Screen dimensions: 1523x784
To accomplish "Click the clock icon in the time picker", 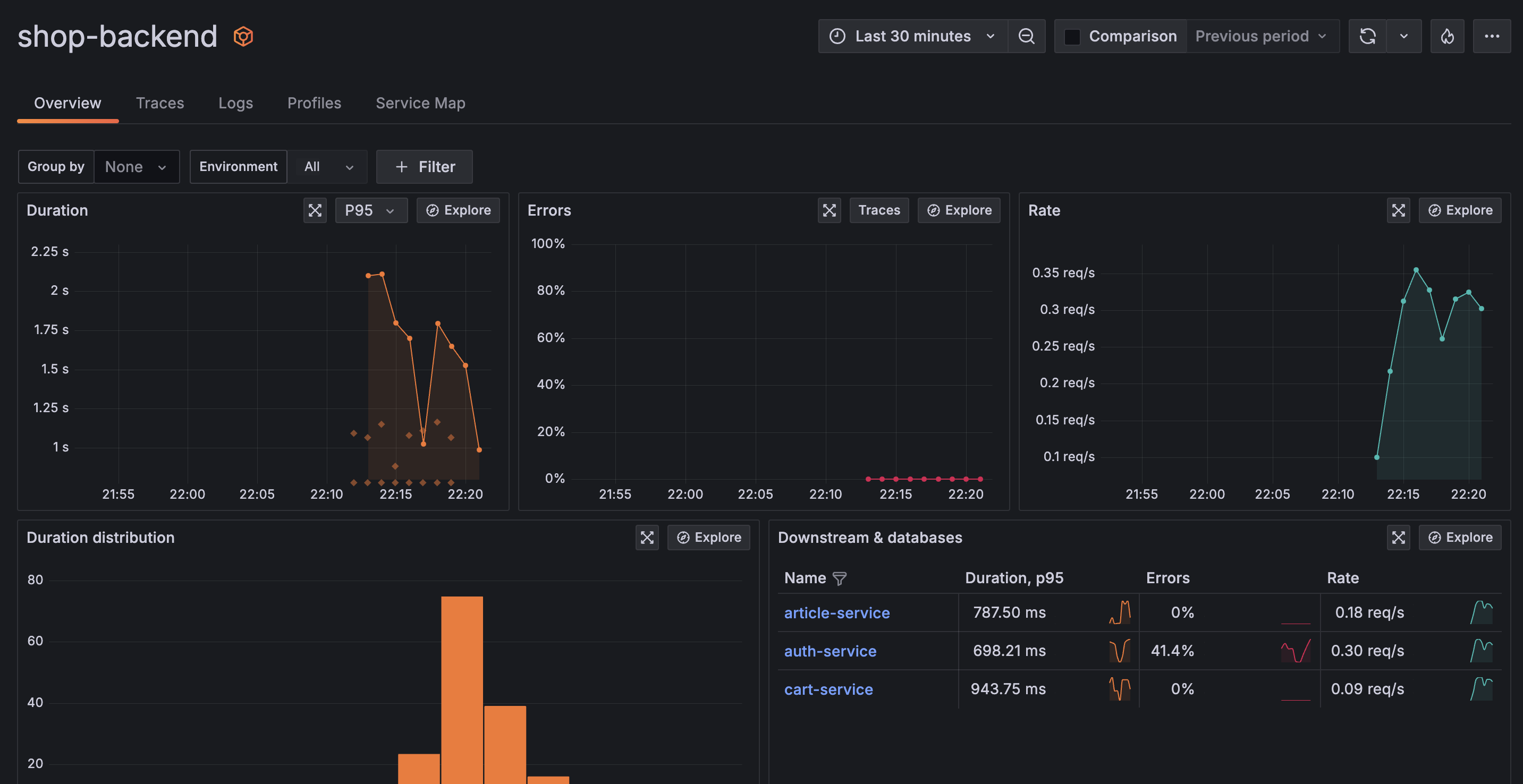I will pos(837,36).
